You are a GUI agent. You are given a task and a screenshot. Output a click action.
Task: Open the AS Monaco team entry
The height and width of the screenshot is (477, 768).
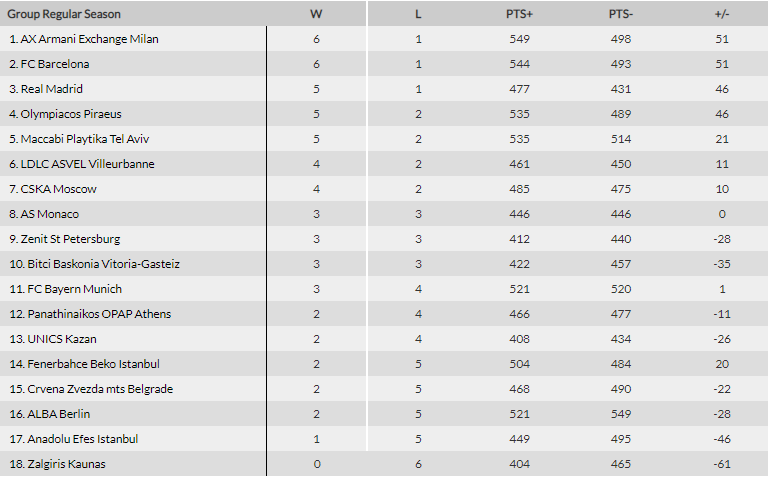pos(44,214)
